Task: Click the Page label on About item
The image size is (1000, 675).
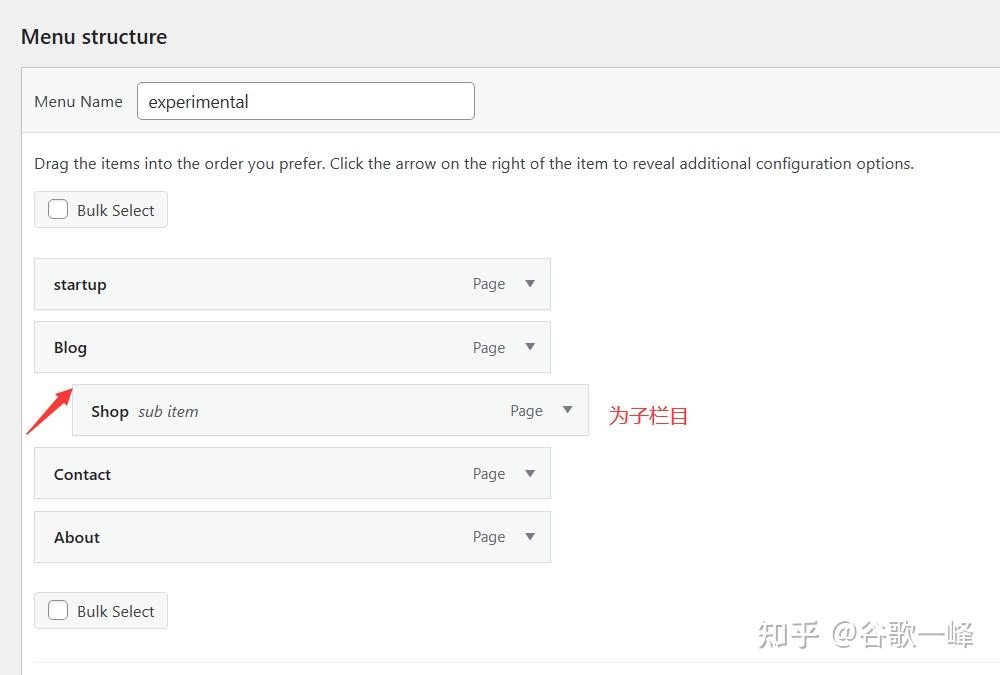Action: pos(488,536)
